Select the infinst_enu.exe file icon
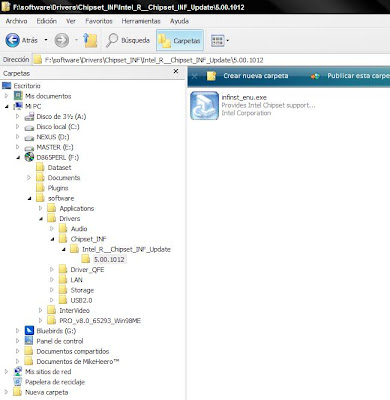Viewport: 390px width, 400px height. (204, 105)
